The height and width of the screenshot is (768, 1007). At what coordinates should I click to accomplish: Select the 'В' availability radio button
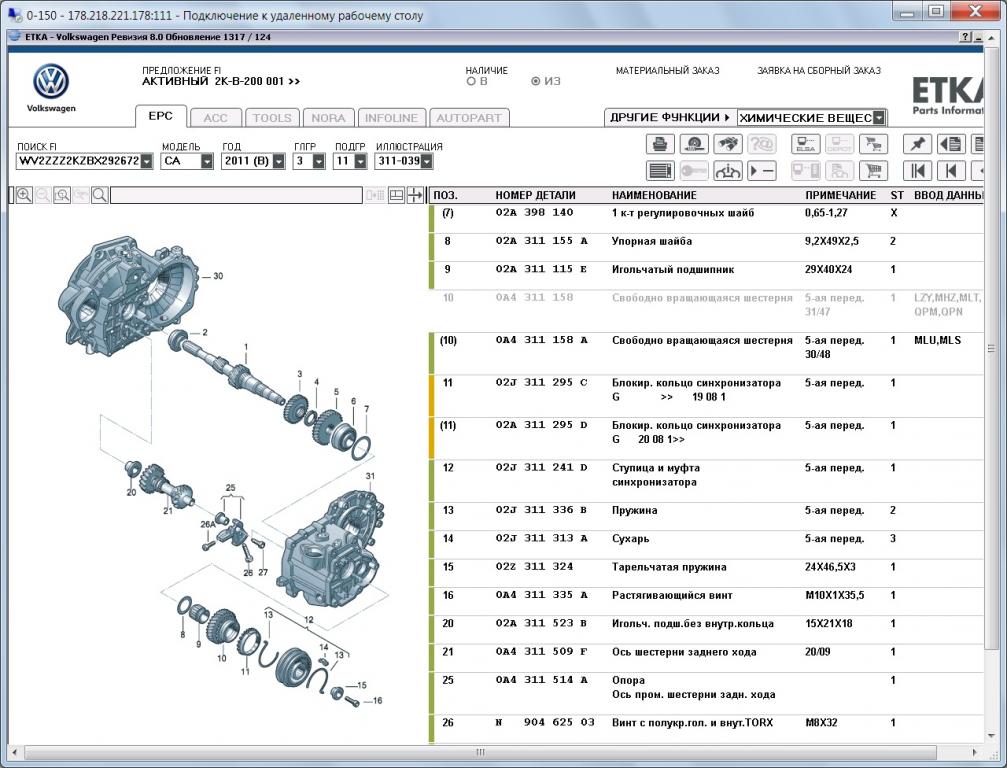tap(471, 82)
